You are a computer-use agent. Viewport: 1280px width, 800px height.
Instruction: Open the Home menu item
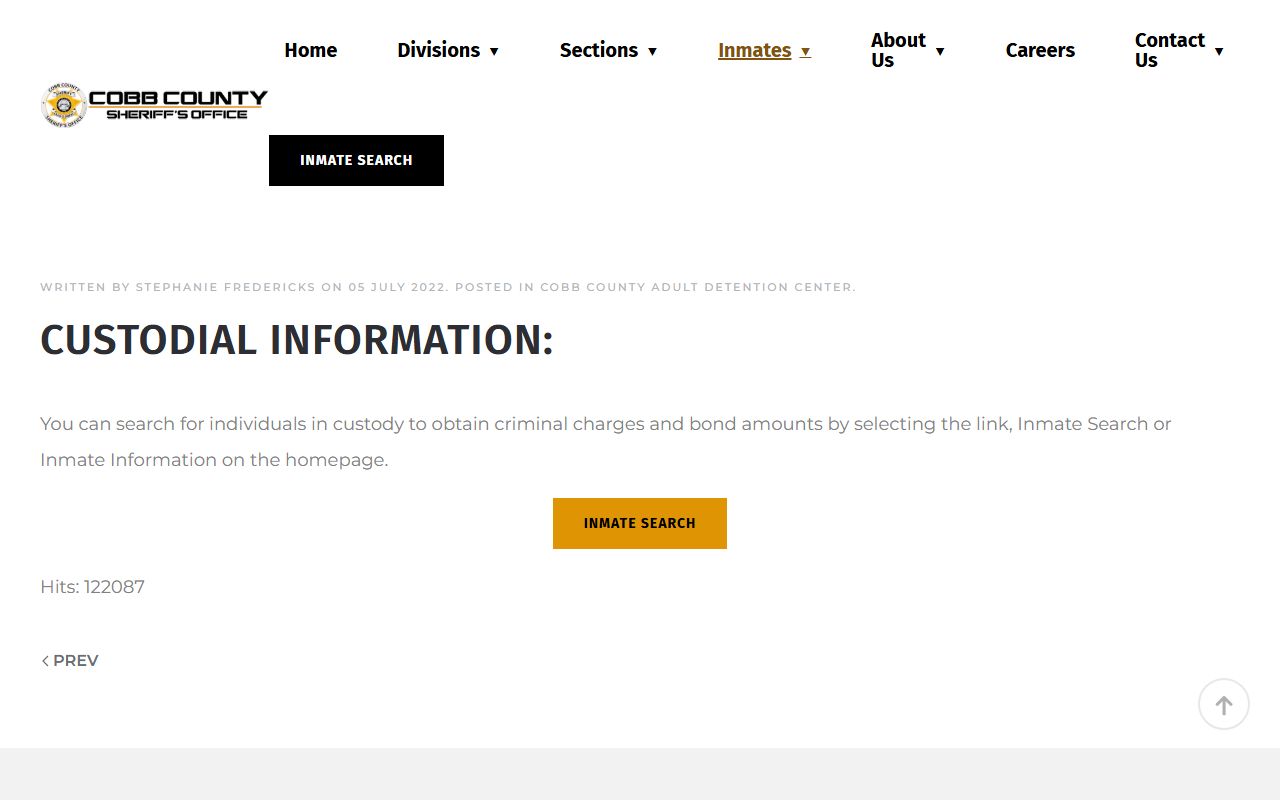[310, 50]
